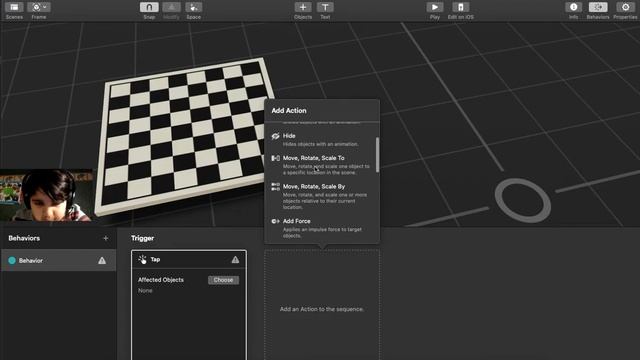The width and height of the screenshot is (640, 360).
Task: Add a new object with Objects button
Action: click(x=303, y=7)
